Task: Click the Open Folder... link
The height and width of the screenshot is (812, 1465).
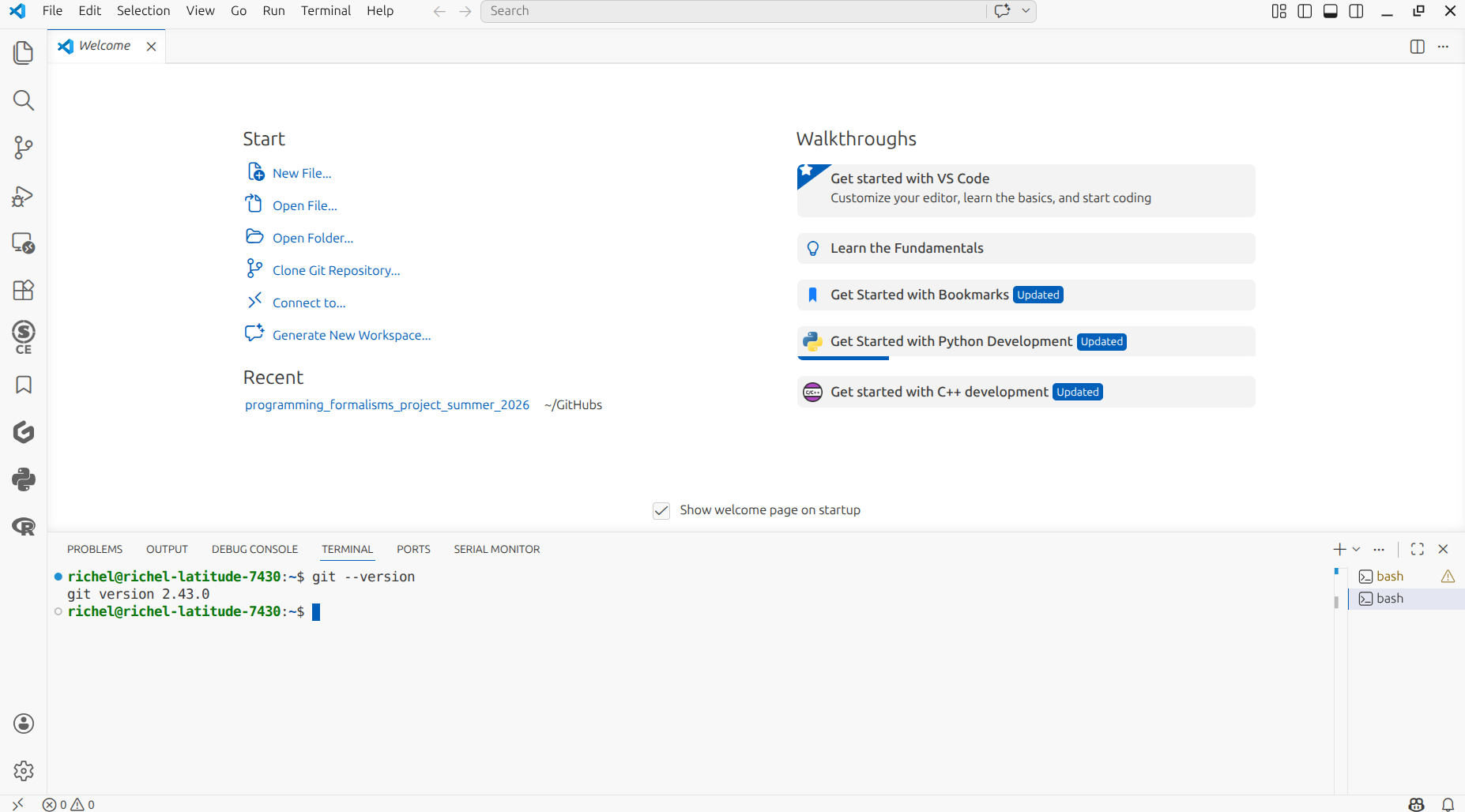Action: [x=313, y=239]
